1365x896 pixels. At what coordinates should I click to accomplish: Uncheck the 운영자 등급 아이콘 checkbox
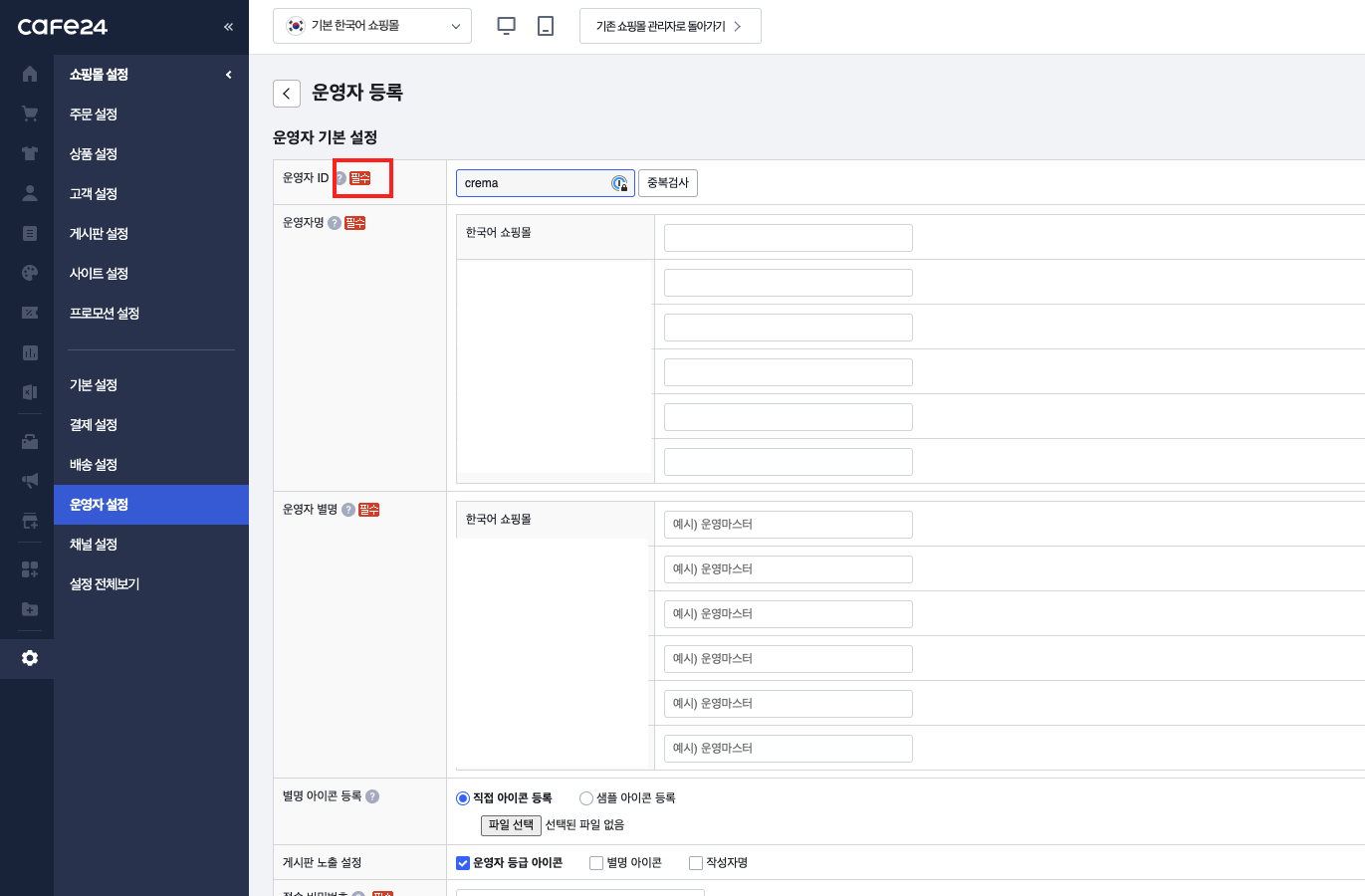point(462,862)
